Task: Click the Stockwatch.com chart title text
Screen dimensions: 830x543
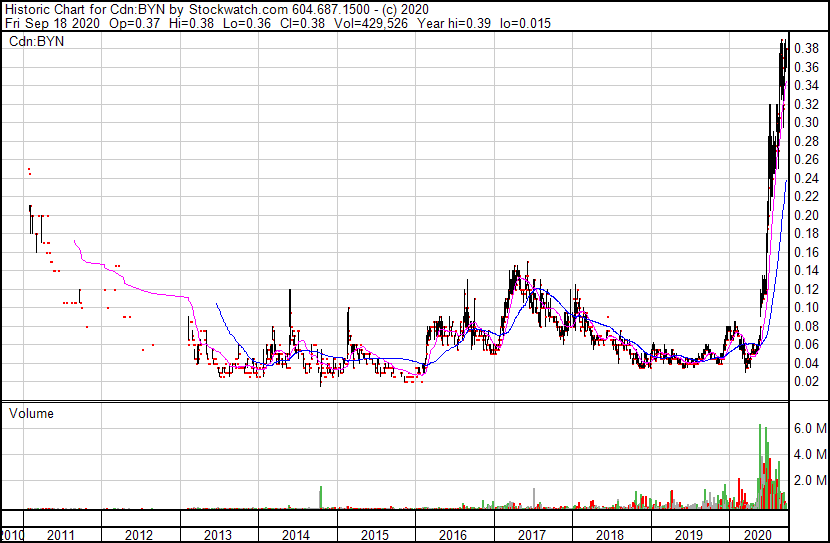Action: (238, 10)
